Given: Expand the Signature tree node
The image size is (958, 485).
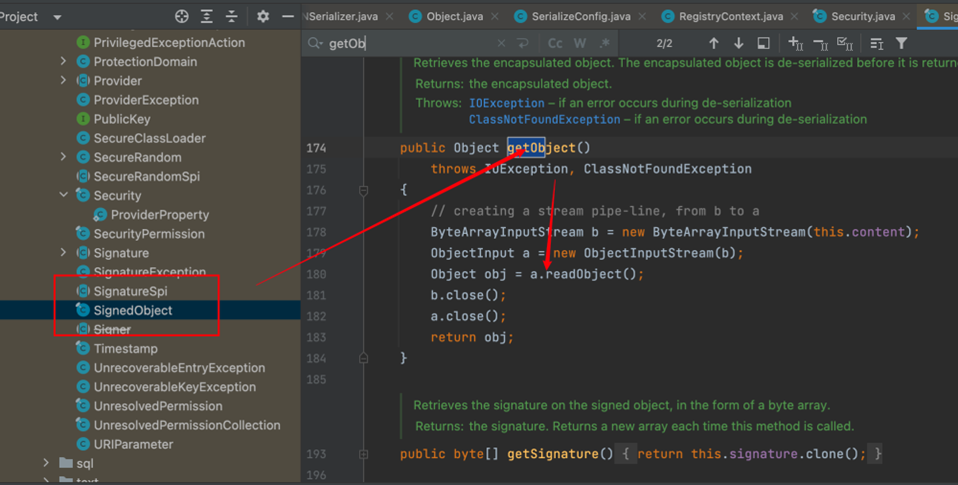Looking at the screenshot, I should coord(64,252).
